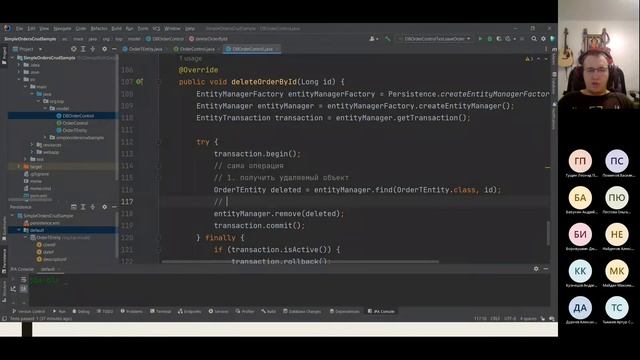Expand the target folder in project tree
The width and height of the screenshot is (640, 360).
click(x=19, y=167)
